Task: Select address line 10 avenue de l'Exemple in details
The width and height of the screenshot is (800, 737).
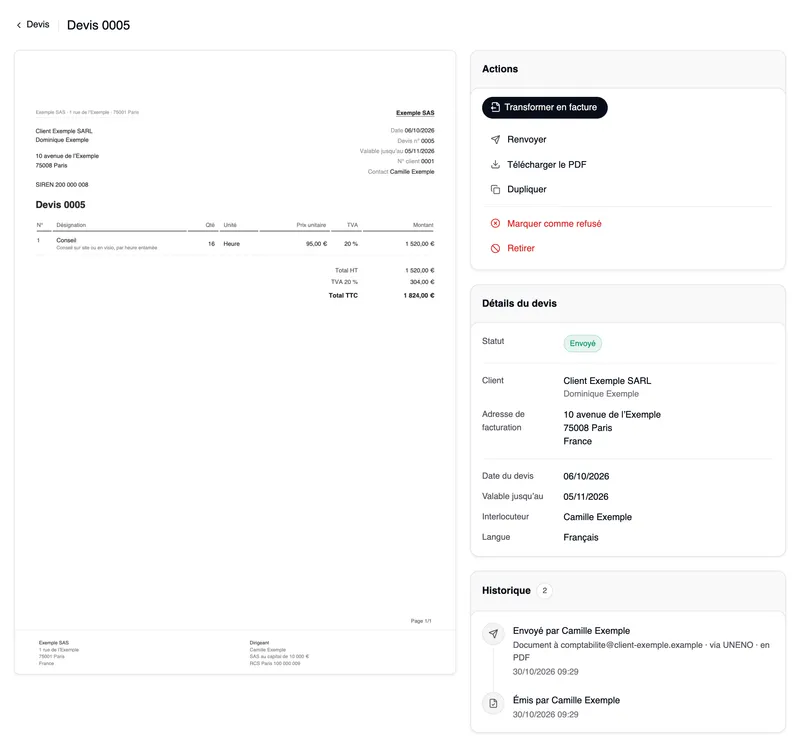Action: [x=612, y=415]
